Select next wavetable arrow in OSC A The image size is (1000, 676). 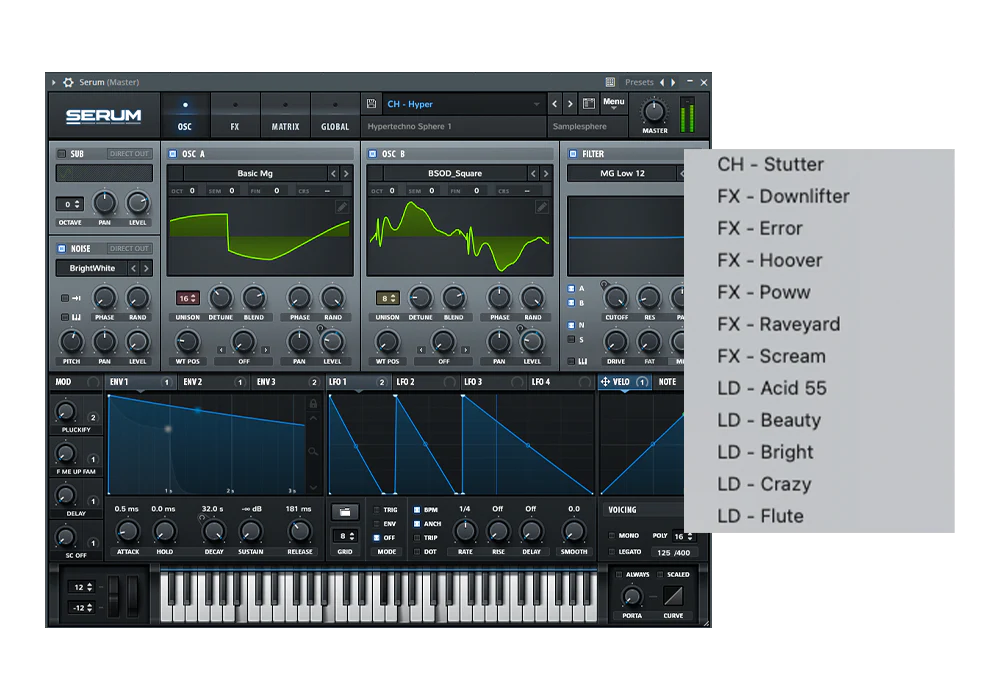(x=346, y=173)
